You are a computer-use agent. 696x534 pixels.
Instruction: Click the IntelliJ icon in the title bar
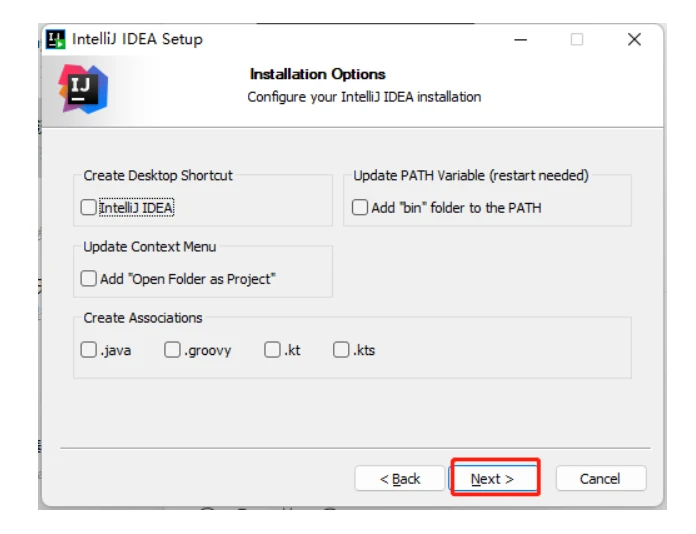(57, 40)
